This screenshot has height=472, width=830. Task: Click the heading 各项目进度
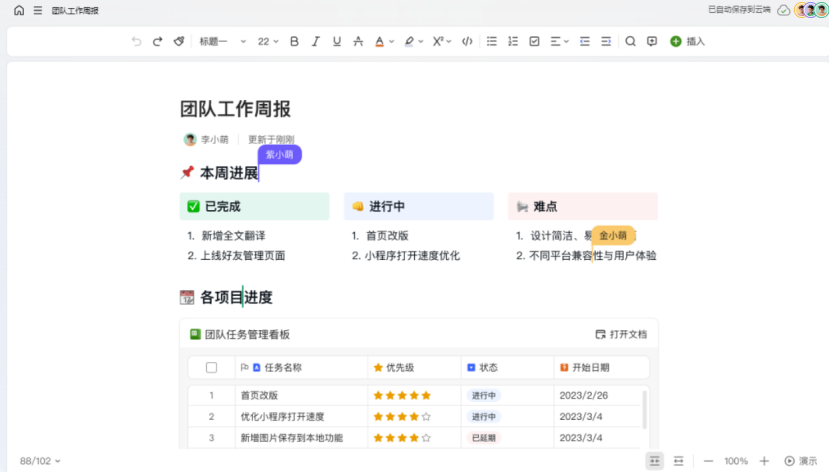pyautogui.click(x=236, y=297)
